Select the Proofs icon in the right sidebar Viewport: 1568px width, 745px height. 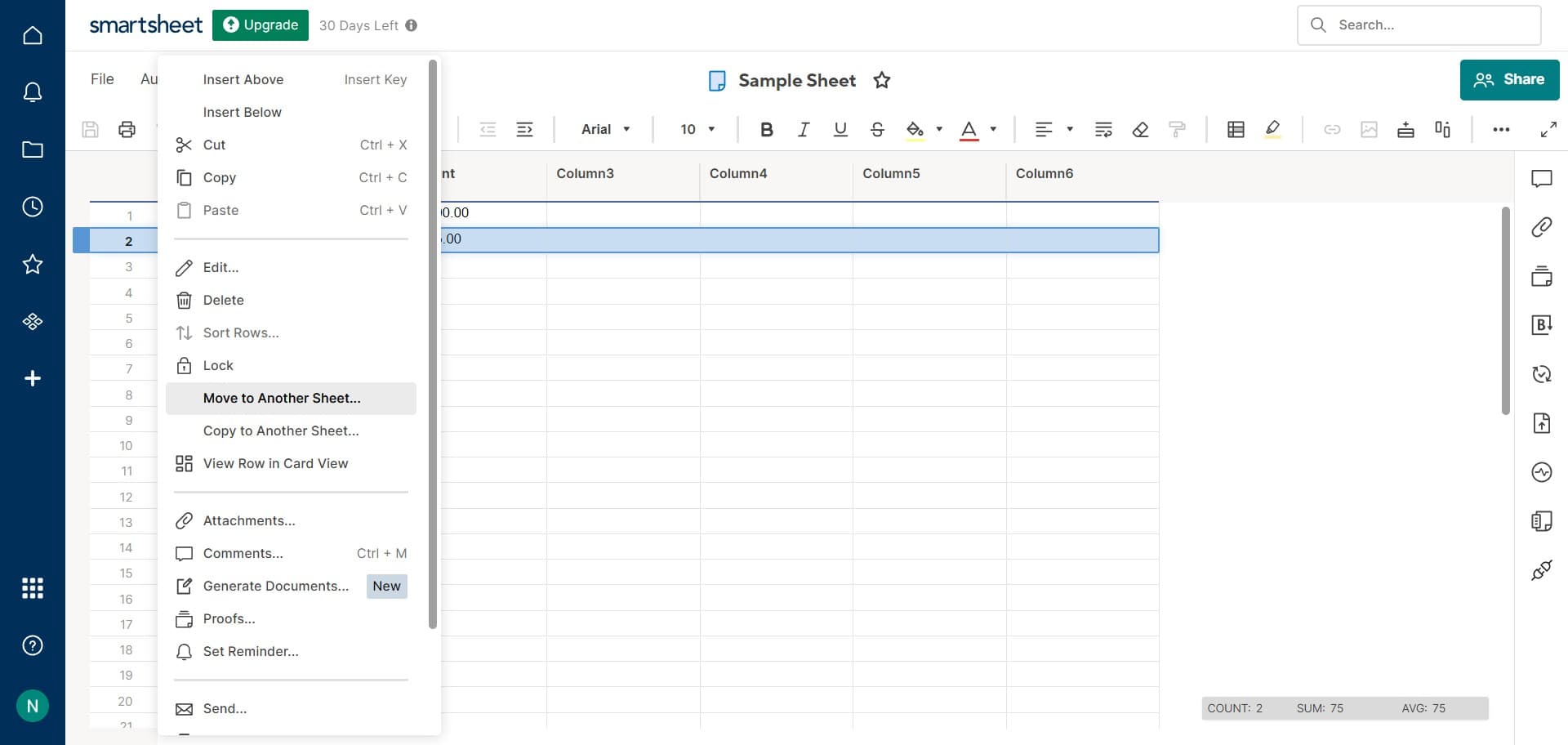[x=1543, y=276]
